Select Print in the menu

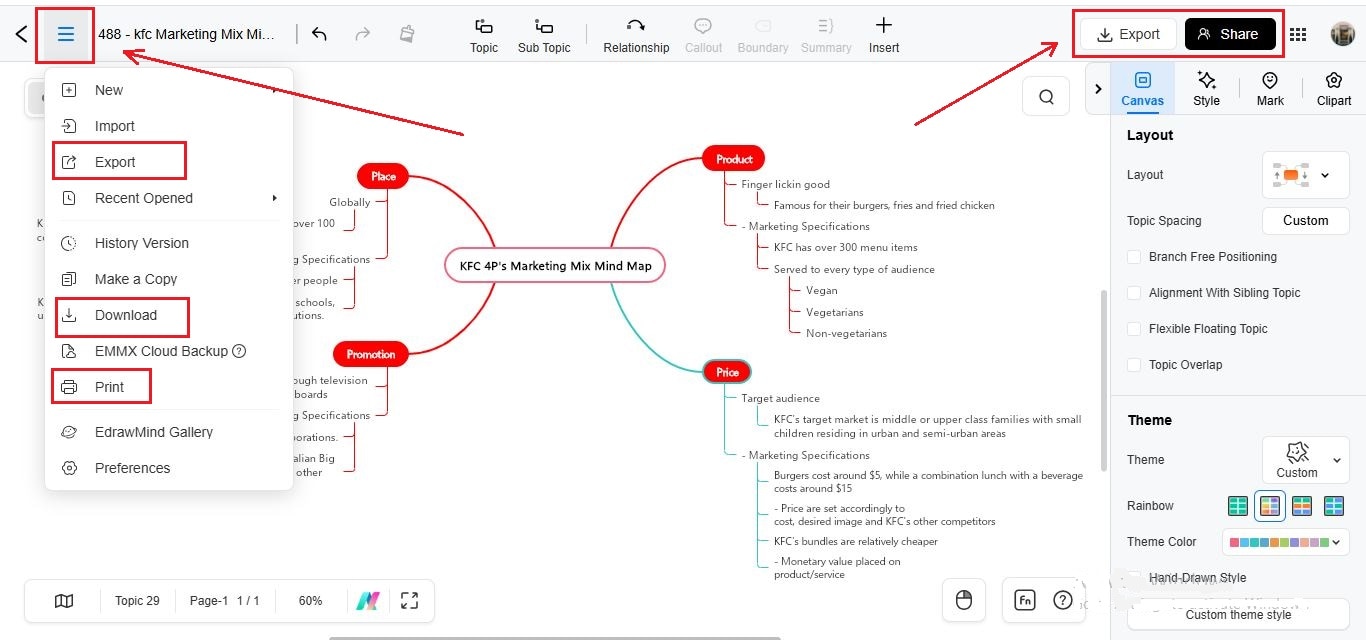coord(169,387)
